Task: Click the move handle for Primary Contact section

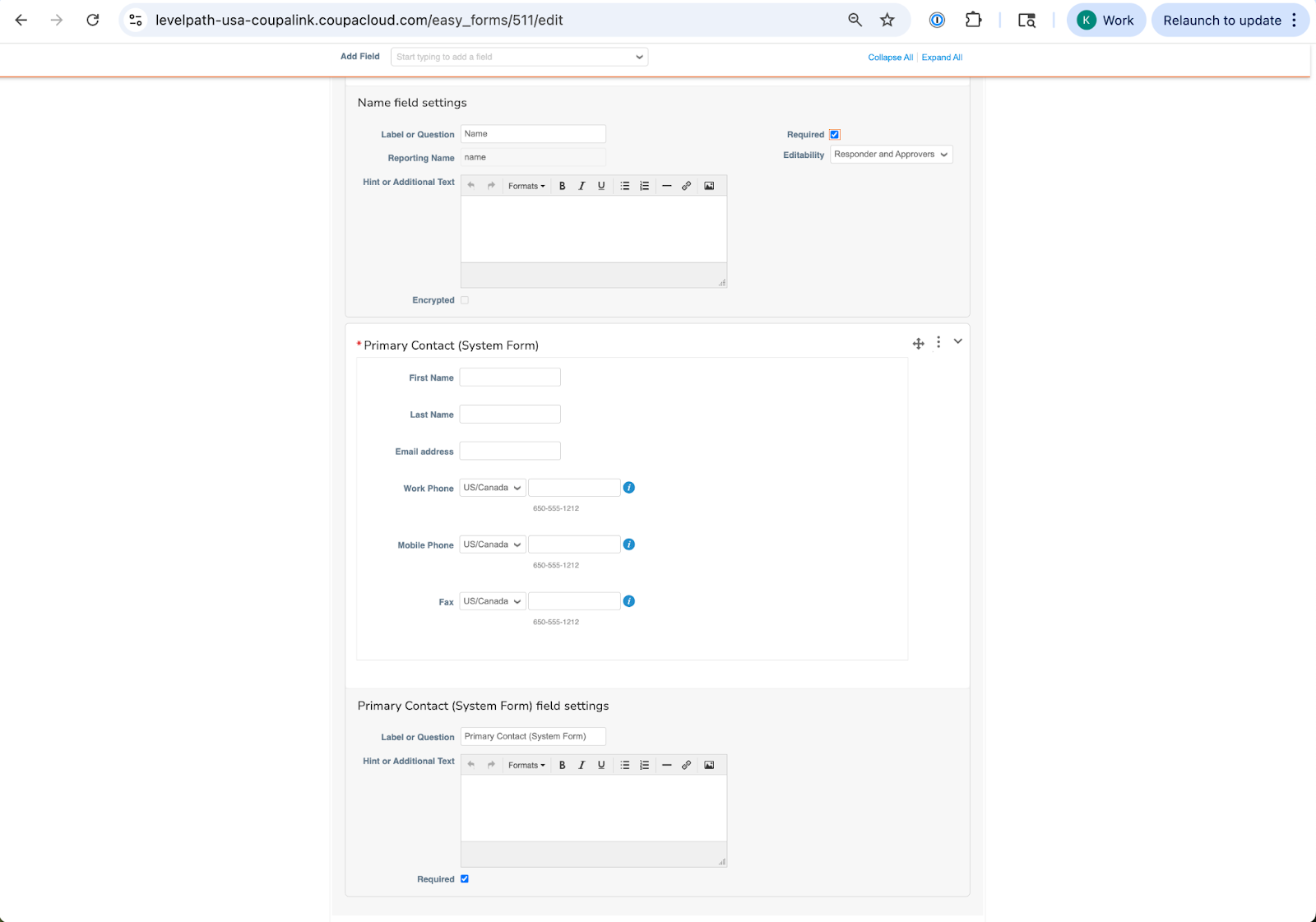Action: tap(918, 343)
